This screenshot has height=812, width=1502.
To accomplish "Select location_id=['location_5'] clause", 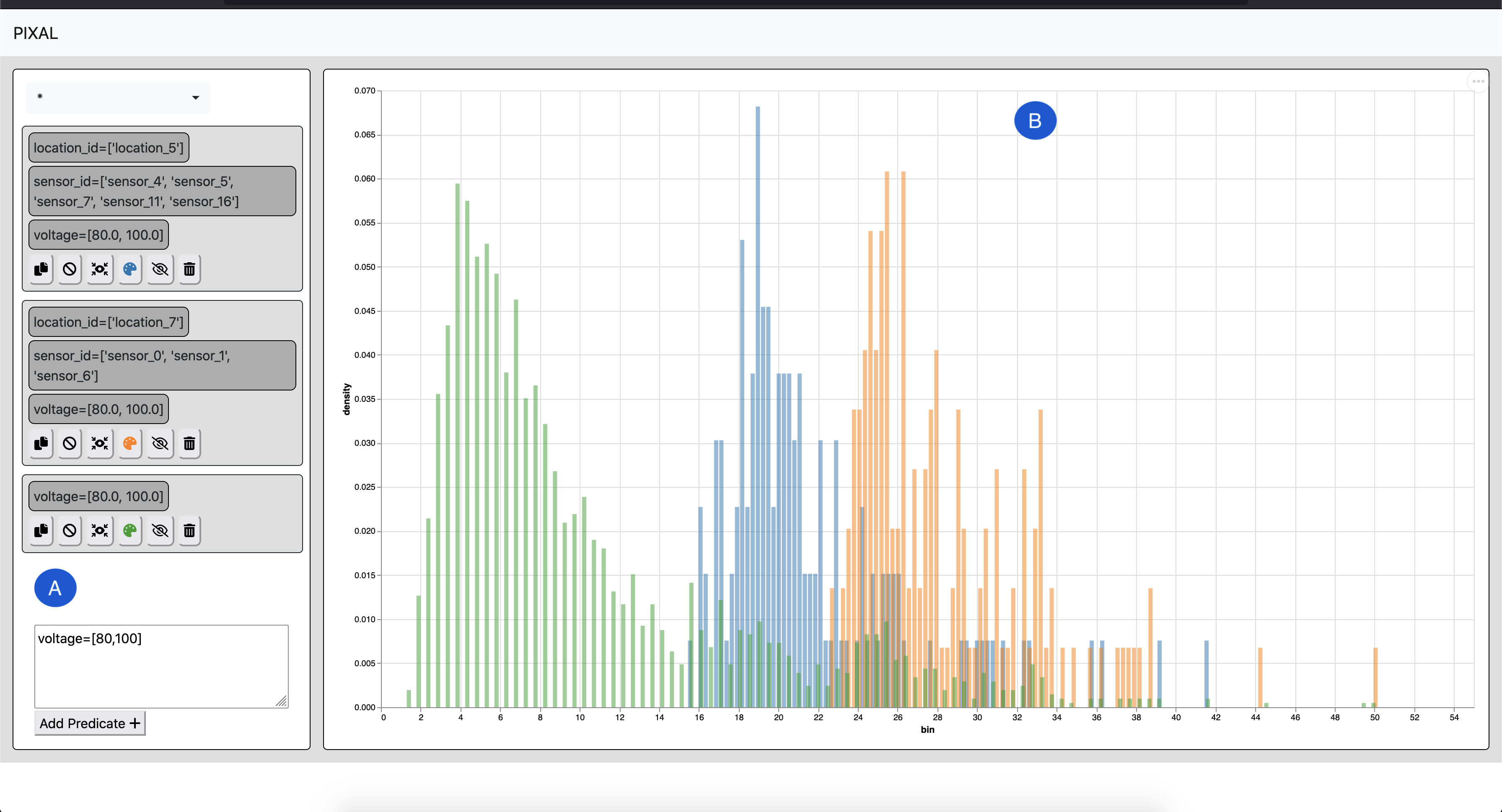I will pyautogui.click(x=109, y=148).
